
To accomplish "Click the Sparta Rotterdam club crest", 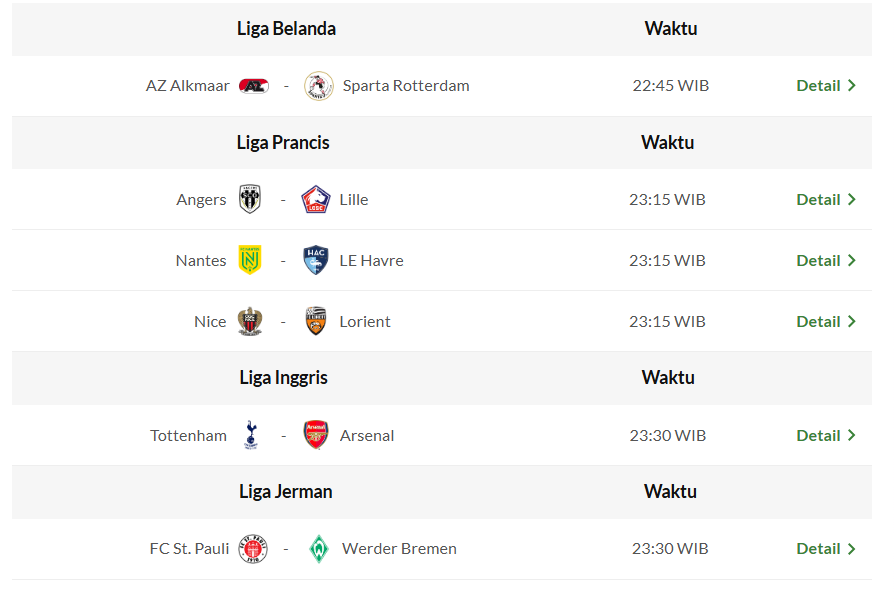I will [x=318, y=86].
